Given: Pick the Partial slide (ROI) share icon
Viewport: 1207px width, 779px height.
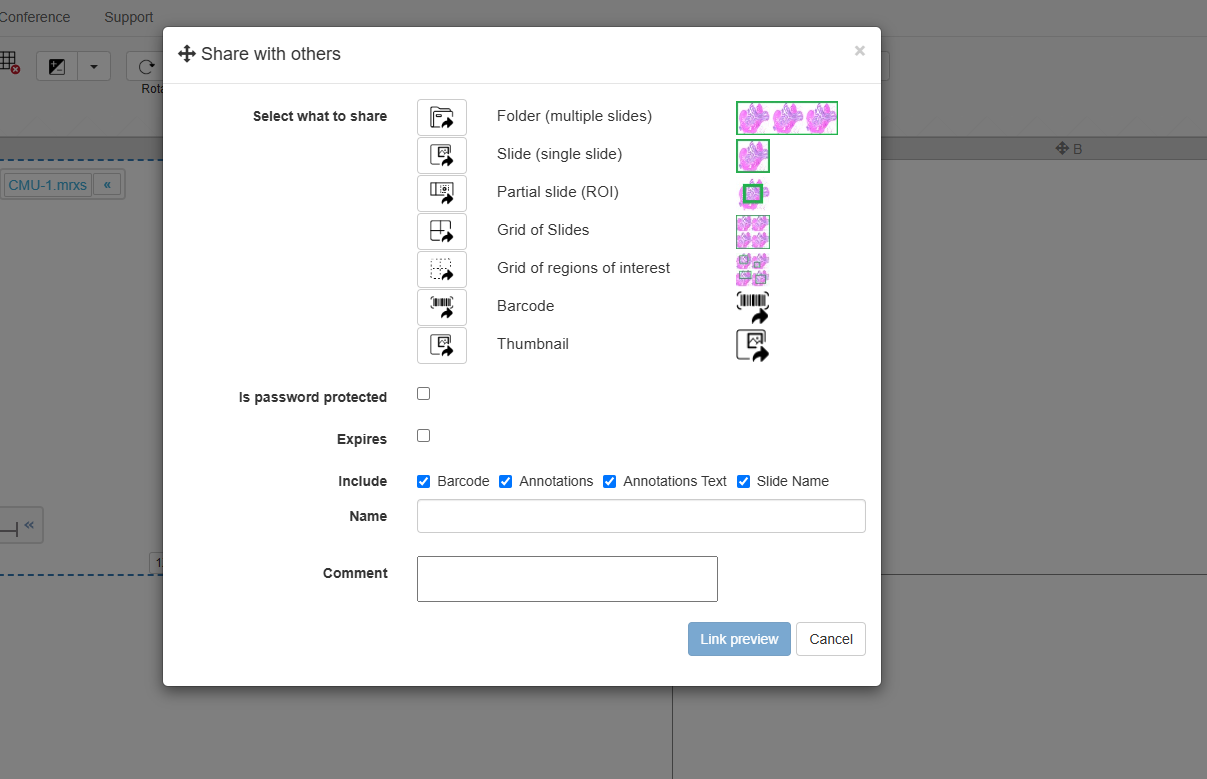Looking at the screenshot, I should pyautogui.click(x=441, y=193).
